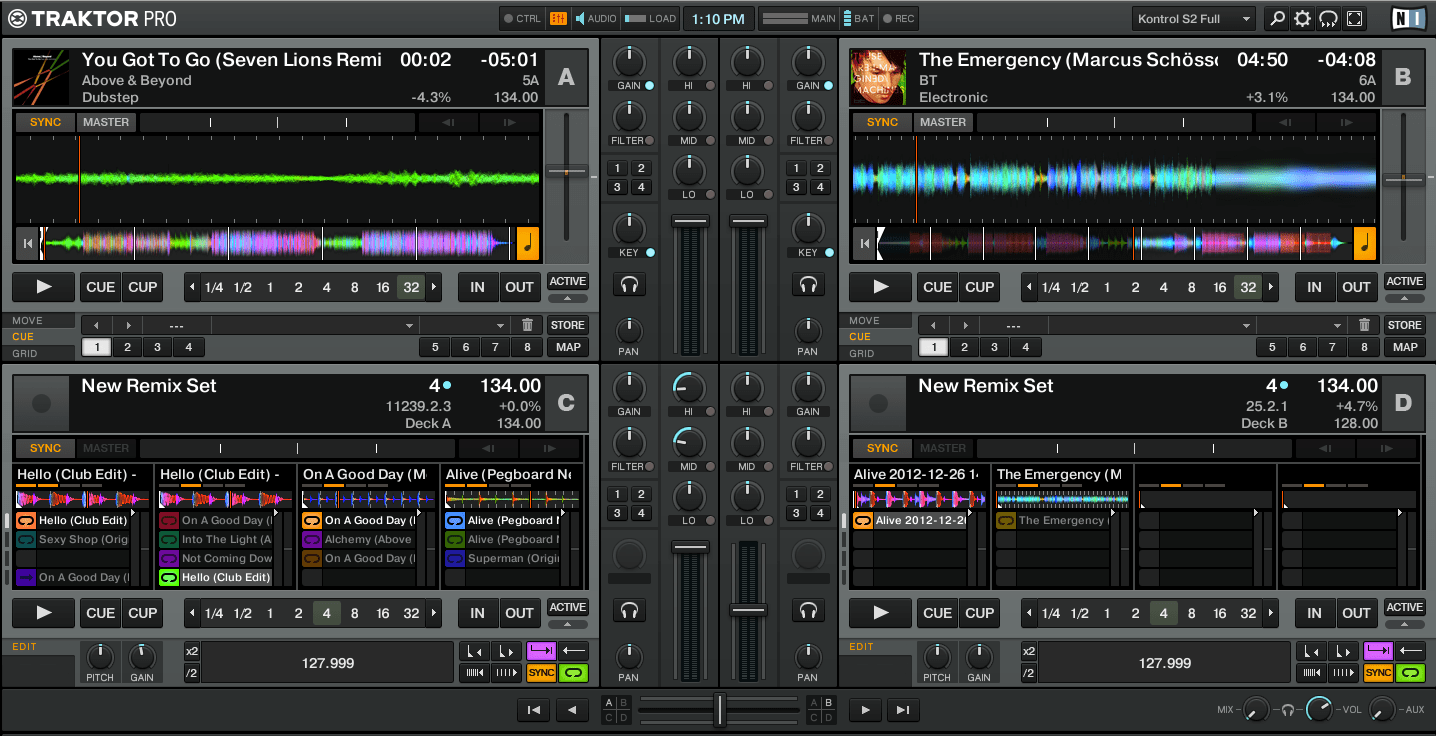This screenshot has width=1436, height=736.
Task: Toggle SYNC on Remix Deck D
Action: (882, 448)
